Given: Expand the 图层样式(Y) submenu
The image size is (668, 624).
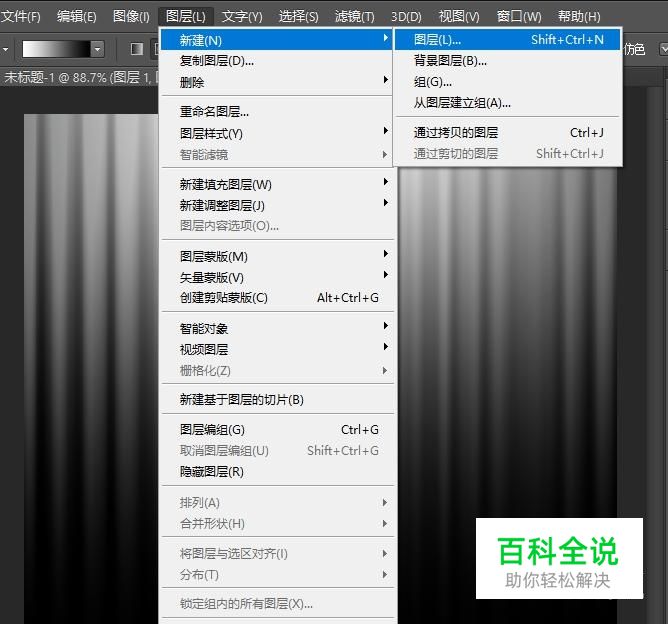Looking at the screenshot, I should point(276,133).
